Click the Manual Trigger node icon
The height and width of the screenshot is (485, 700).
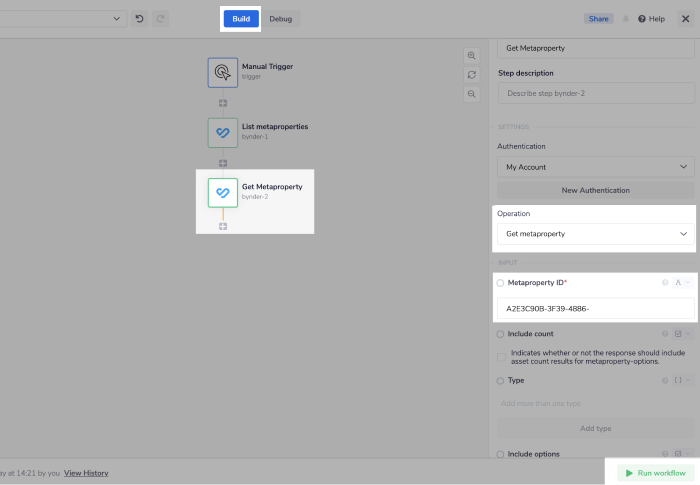tap(223, 72)
